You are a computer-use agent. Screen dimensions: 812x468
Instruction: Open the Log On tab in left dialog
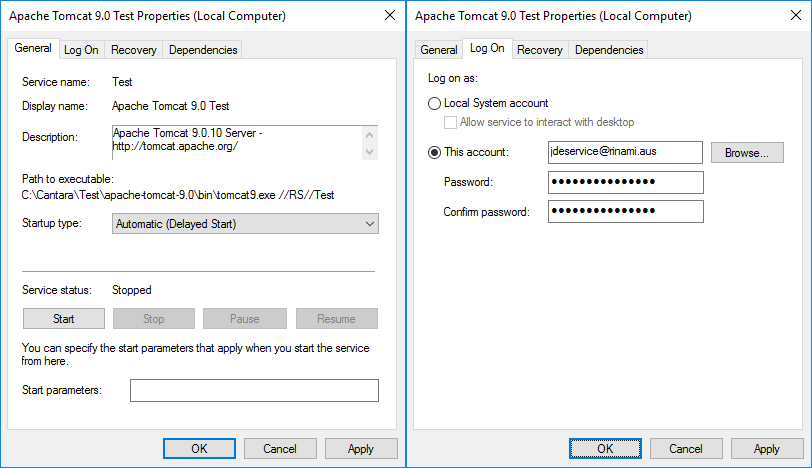[81, 50]
